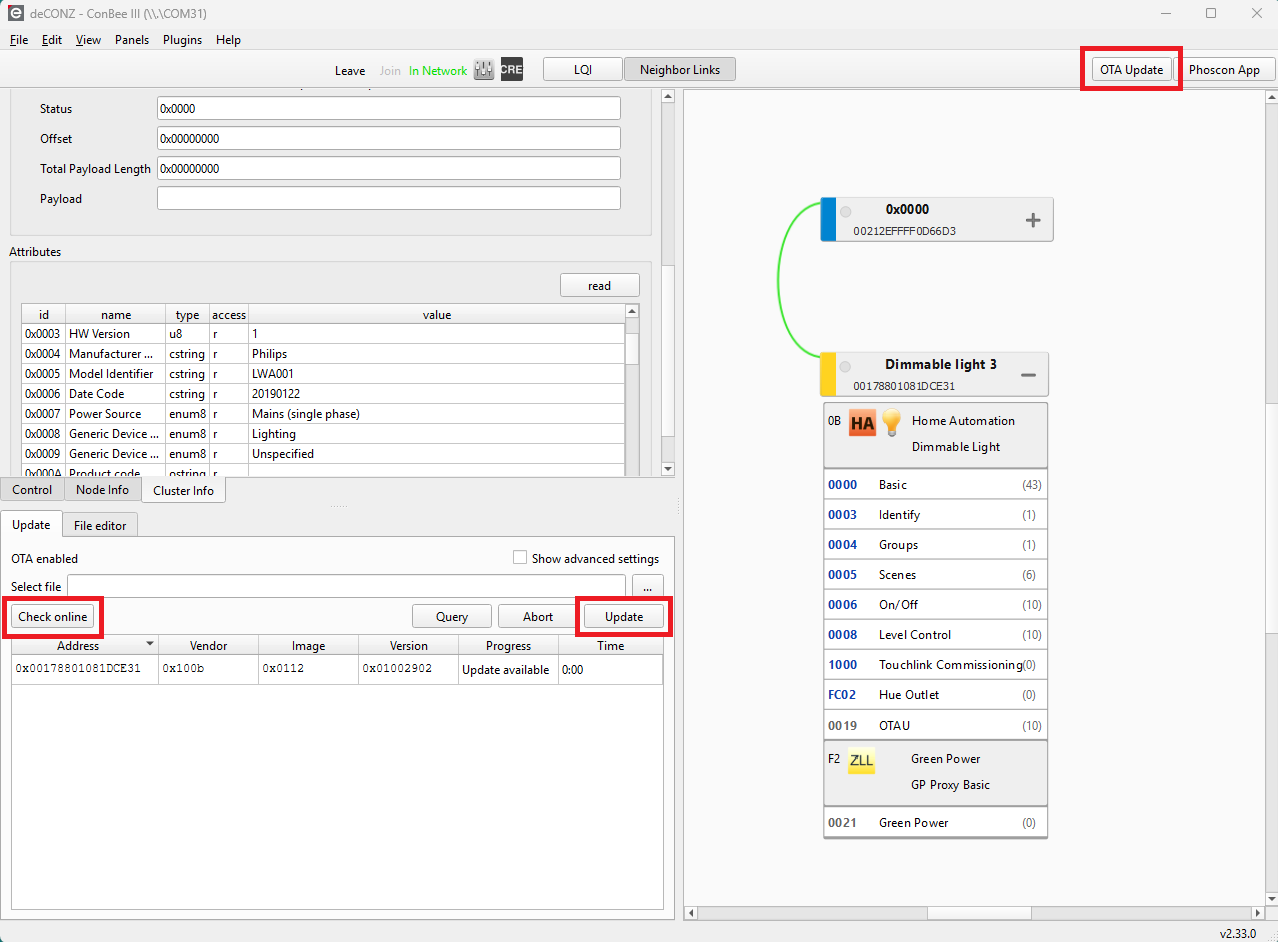The width and height of the screenshot is (1278, 942).
Task: Click the orange HA Home Automation icon
Action: tap(861, 423)
